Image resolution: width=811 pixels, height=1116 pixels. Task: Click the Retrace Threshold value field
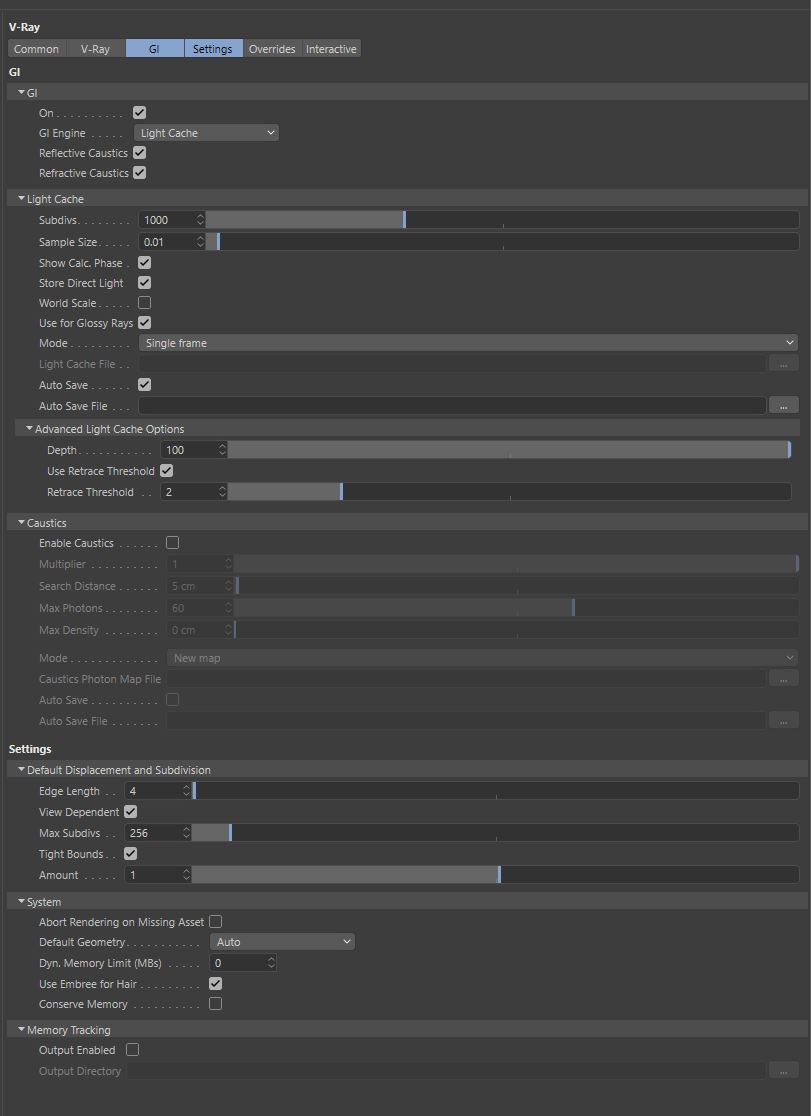(189, 492)
